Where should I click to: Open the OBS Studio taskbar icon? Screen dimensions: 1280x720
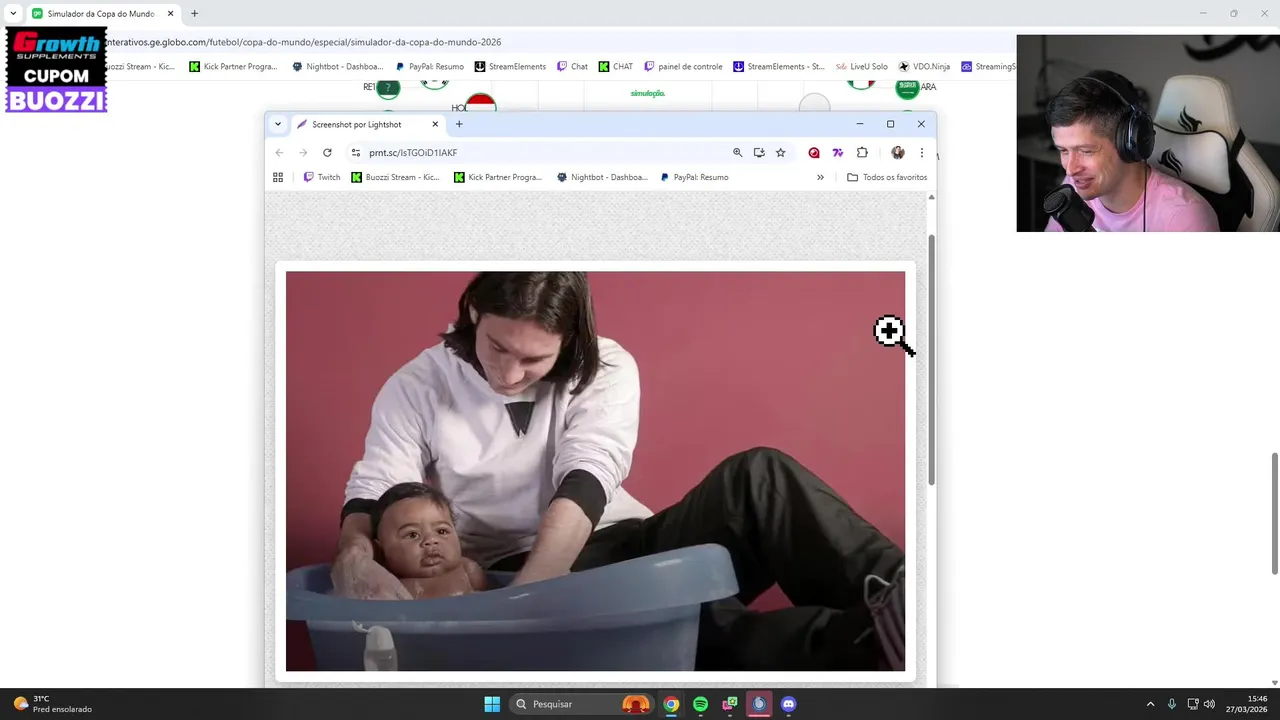[x=759, y=704]
